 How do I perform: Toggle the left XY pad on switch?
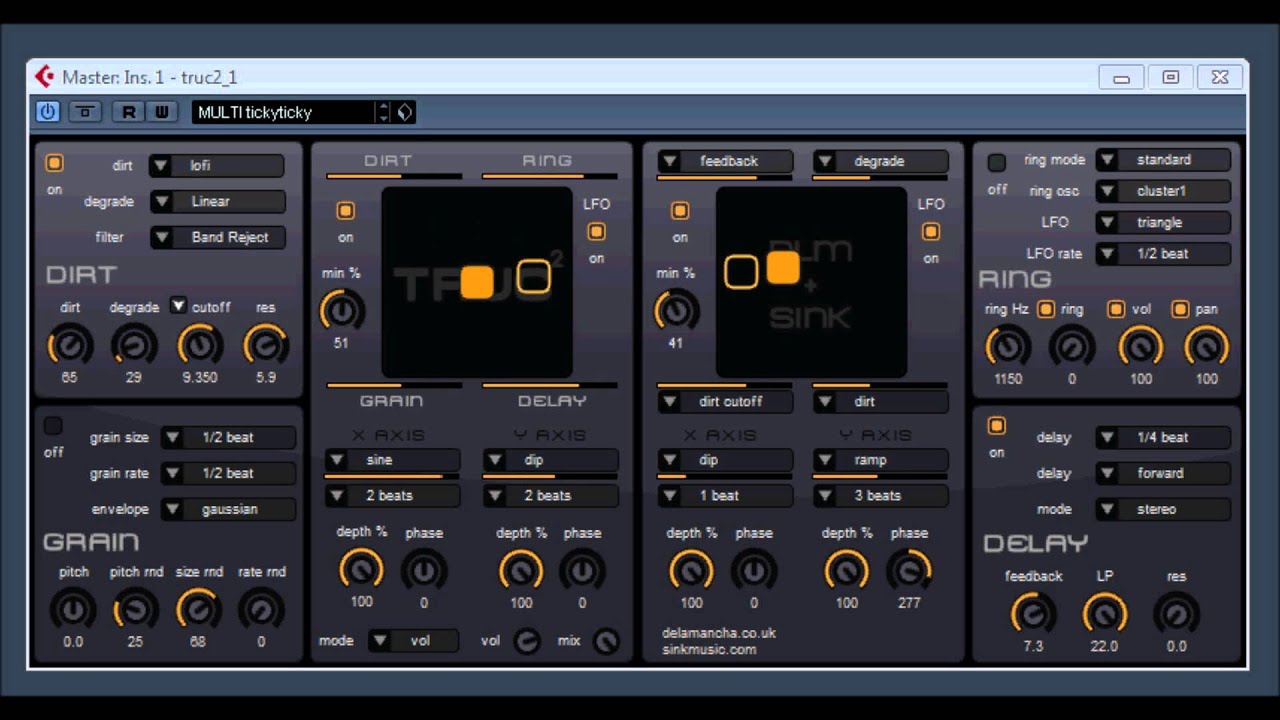pos(345,211)
